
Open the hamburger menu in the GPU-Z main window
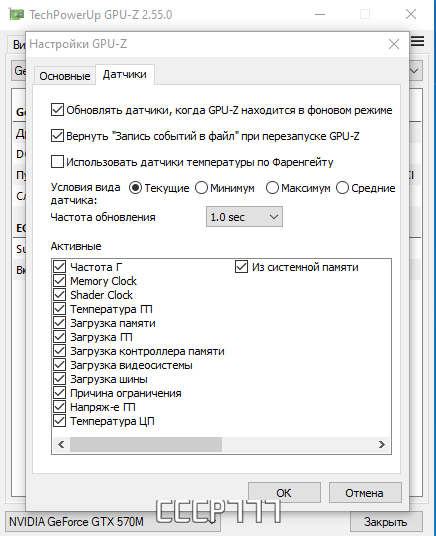(418, 41)
